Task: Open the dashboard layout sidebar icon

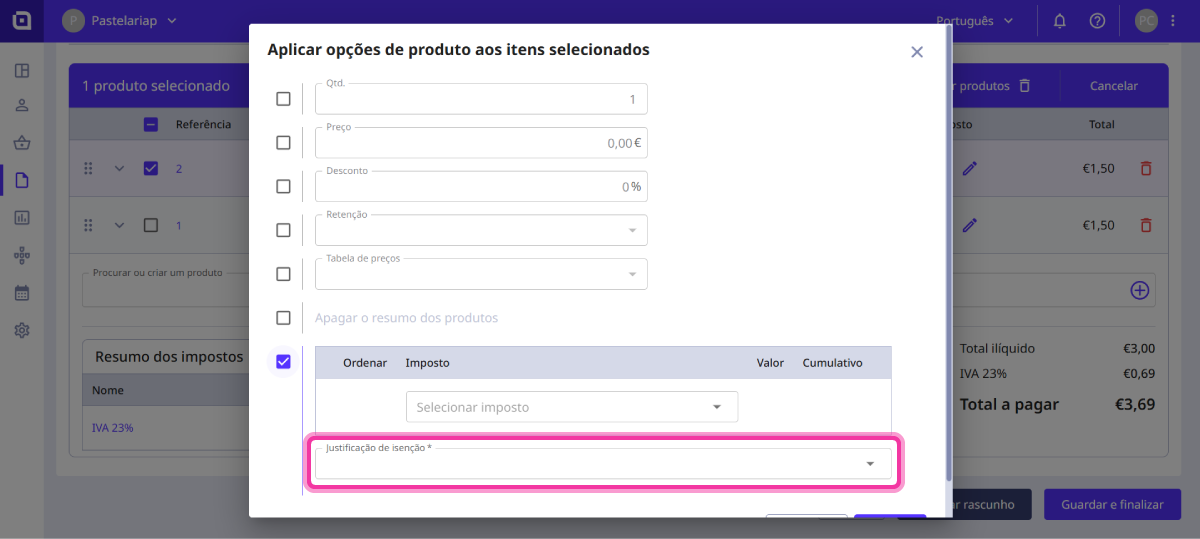Action: point(22,71)
